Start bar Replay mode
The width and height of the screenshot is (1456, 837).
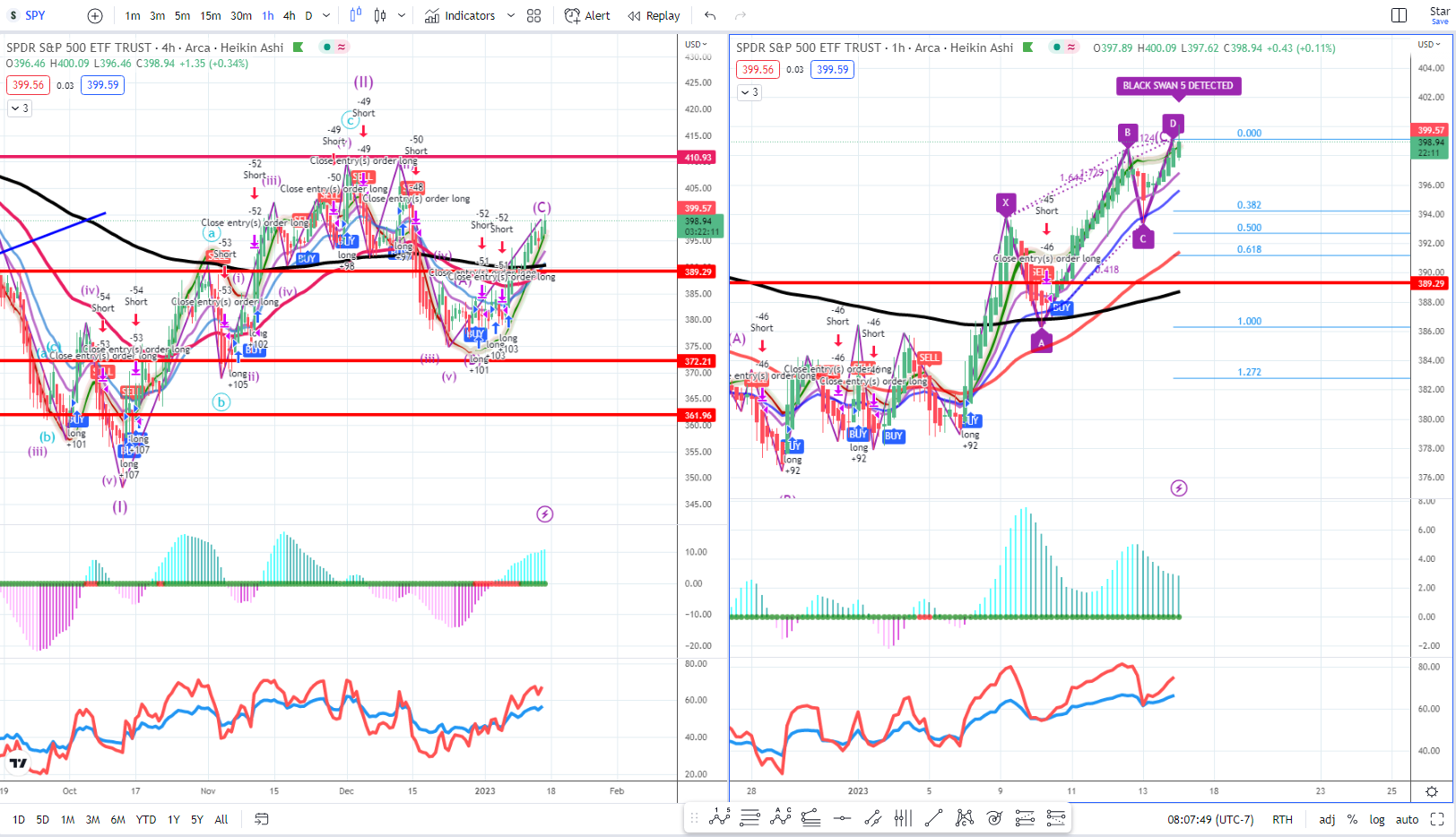654,15
